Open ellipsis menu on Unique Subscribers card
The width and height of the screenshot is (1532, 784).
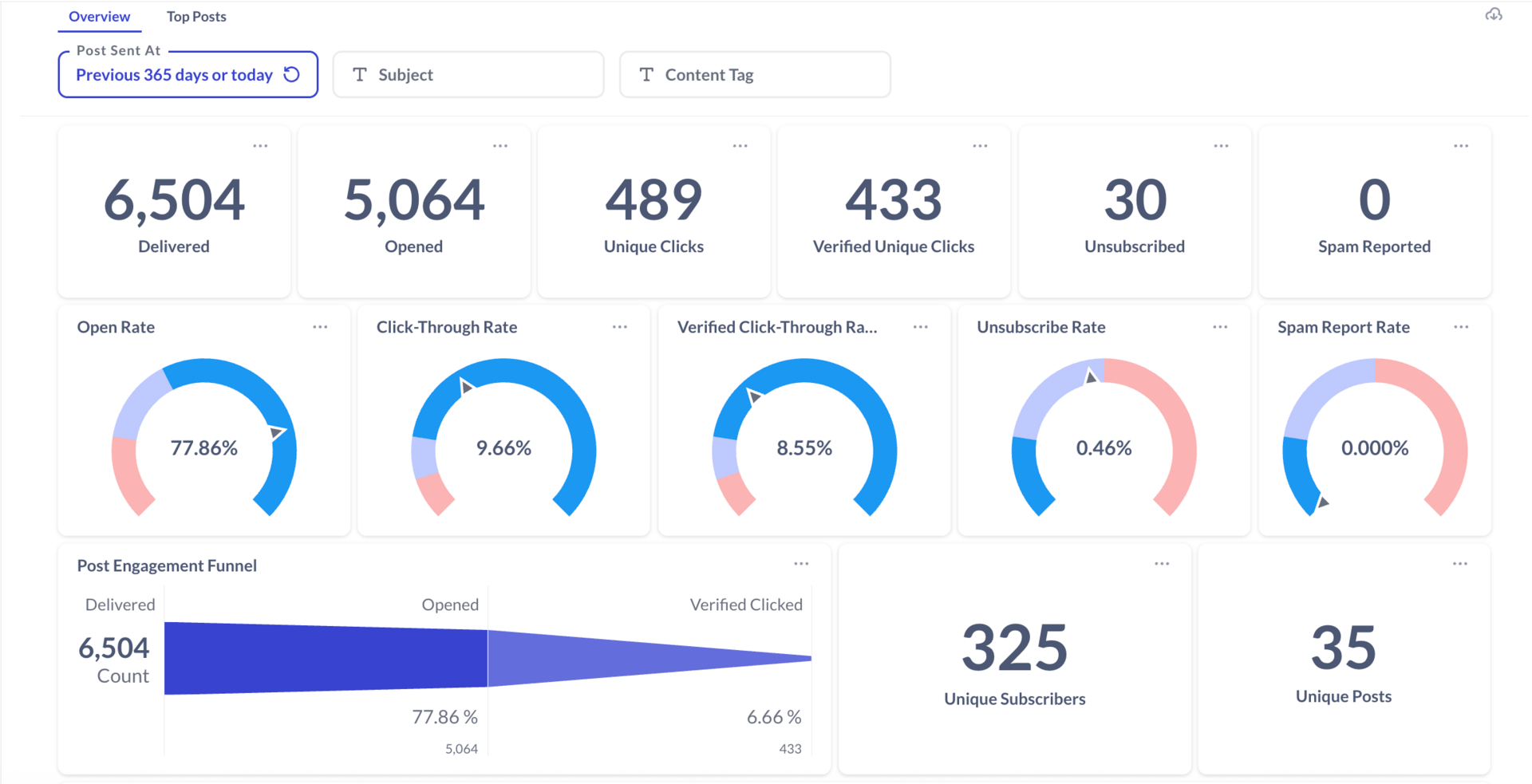click(x=1162, y=564)
